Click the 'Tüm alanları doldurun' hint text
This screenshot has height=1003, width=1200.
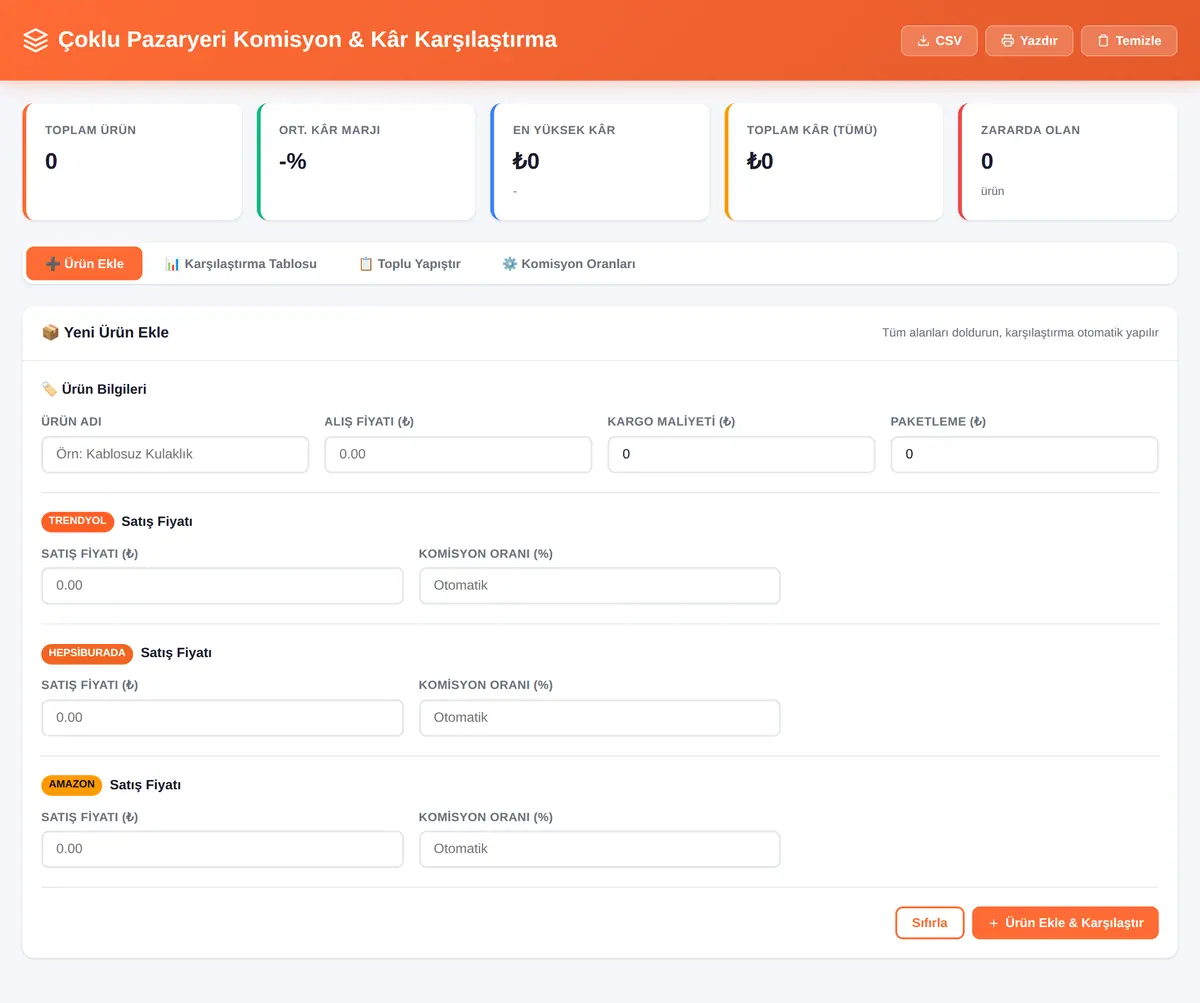1020,332
